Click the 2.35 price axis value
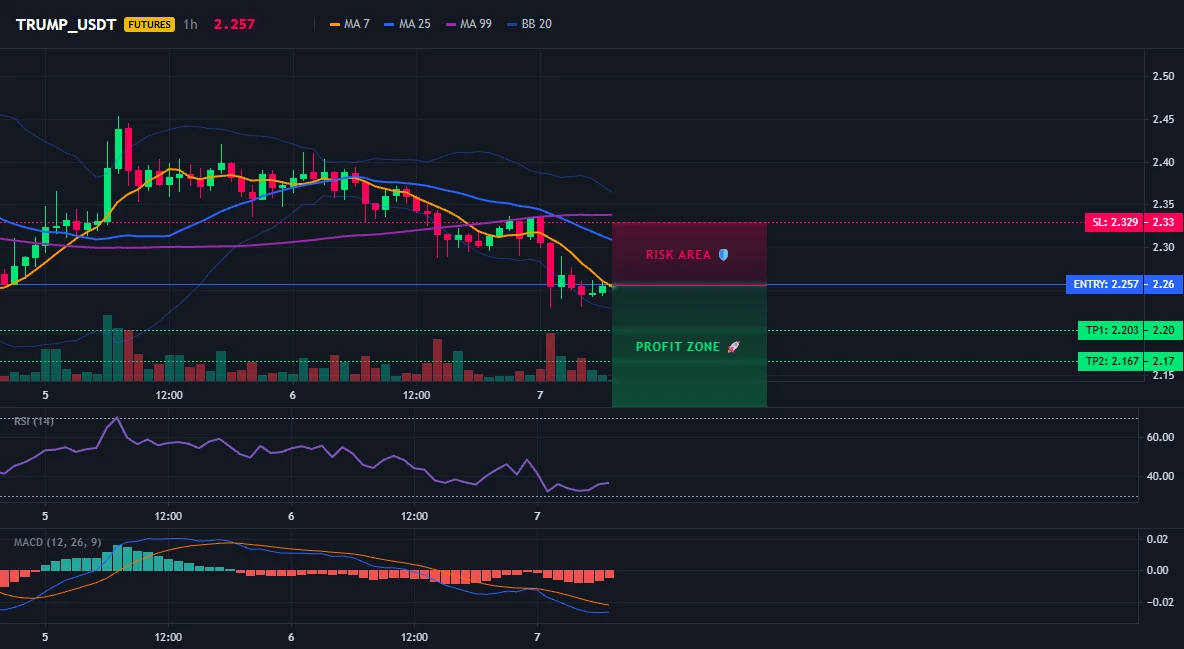Image resolution: width=1184 pixels, height=649 pixels. [1164, 204]
